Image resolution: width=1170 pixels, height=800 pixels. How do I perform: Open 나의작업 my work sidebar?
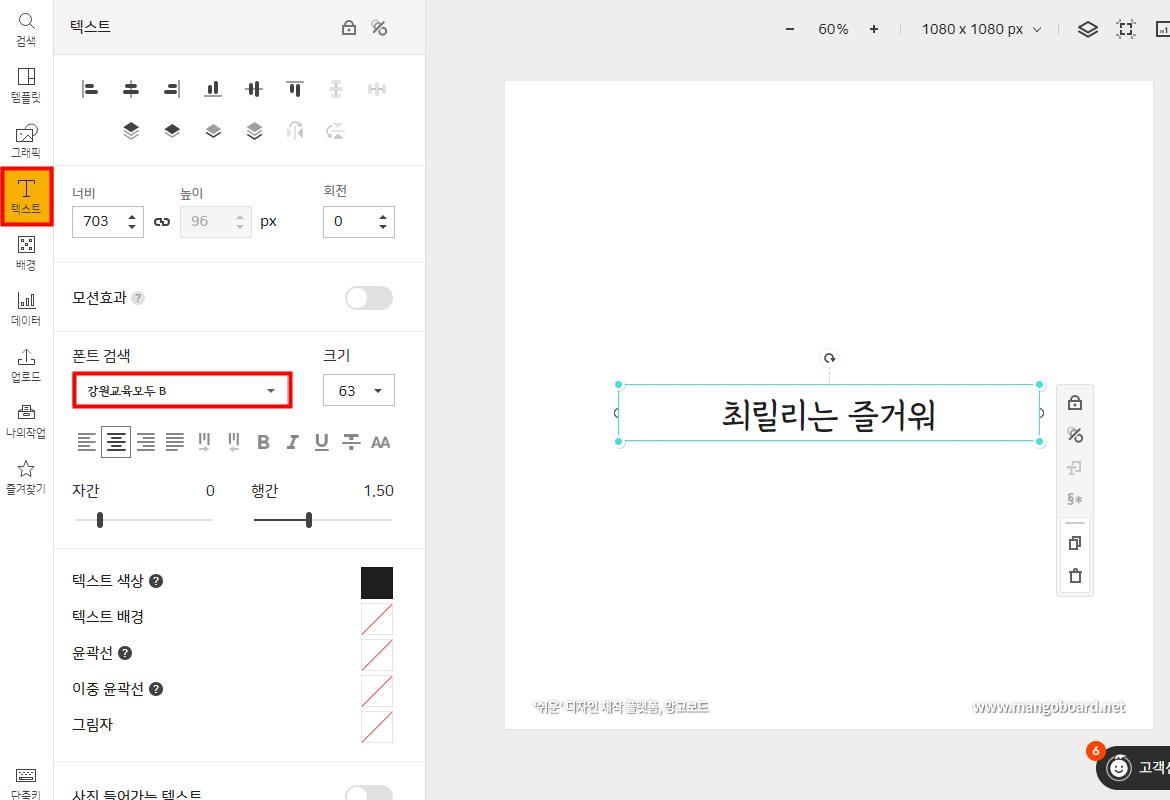coord(26,421)
